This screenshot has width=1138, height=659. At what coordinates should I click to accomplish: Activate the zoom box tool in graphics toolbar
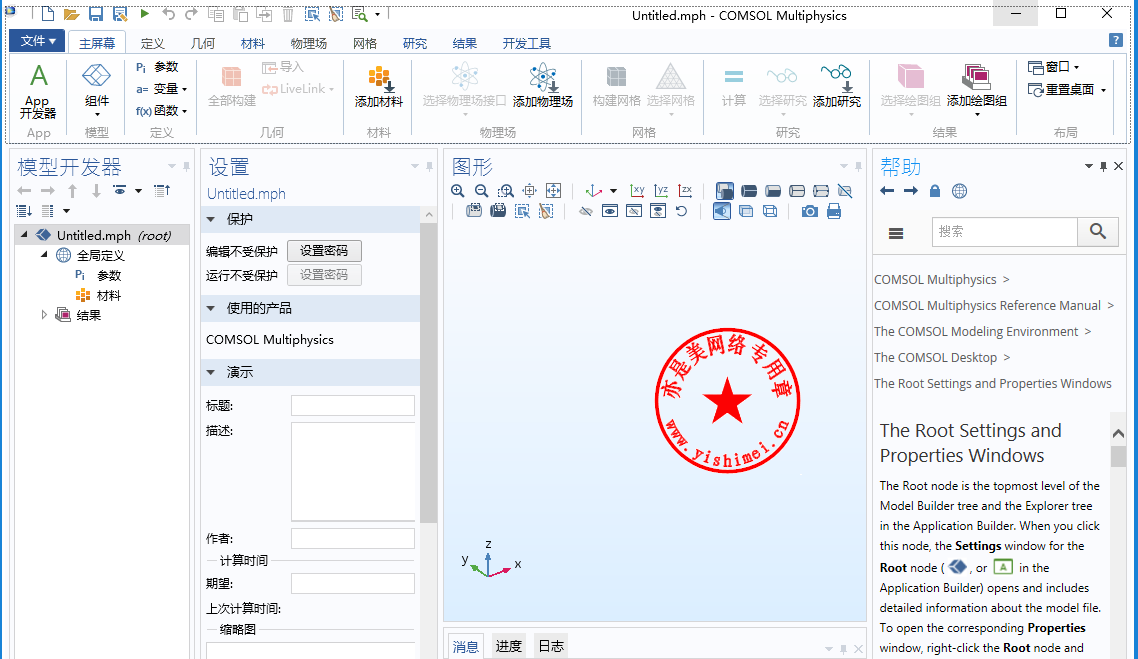coord(506,191)
